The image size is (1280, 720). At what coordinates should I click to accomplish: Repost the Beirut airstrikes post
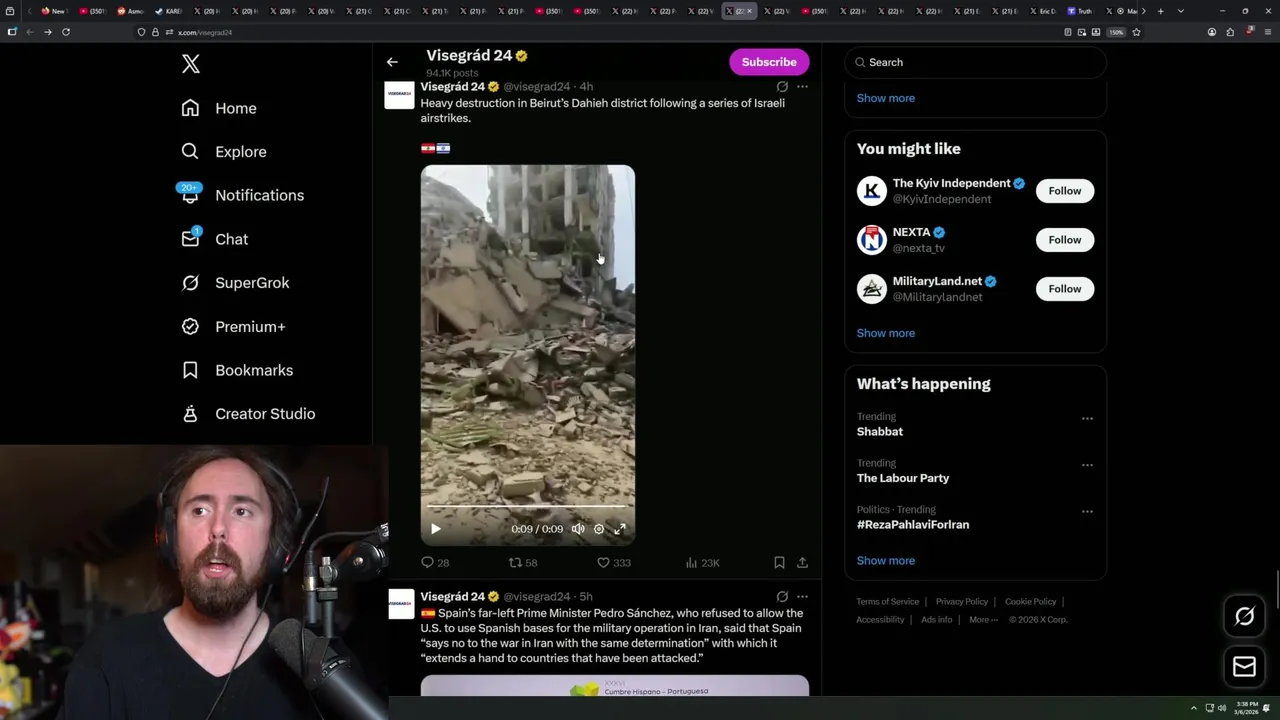(x=523, y=563)
